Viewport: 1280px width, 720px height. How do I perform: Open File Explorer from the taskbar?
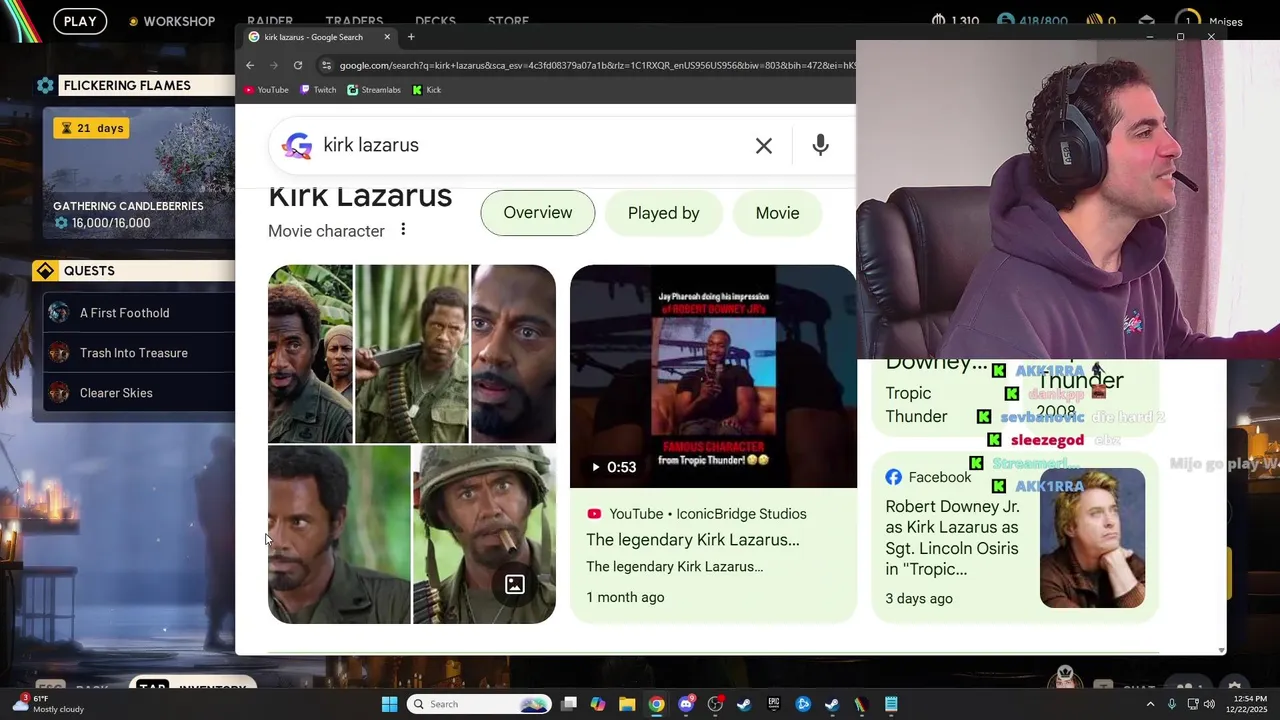627,704
